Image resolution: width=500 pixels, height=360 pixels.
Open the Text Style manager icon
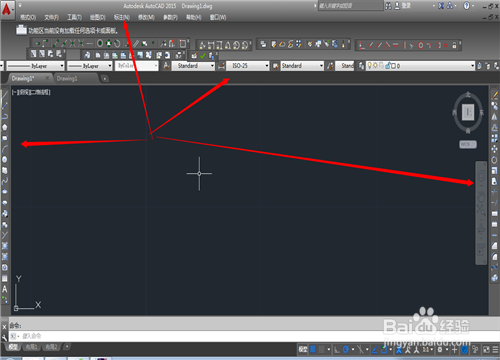tap(167, 66)
